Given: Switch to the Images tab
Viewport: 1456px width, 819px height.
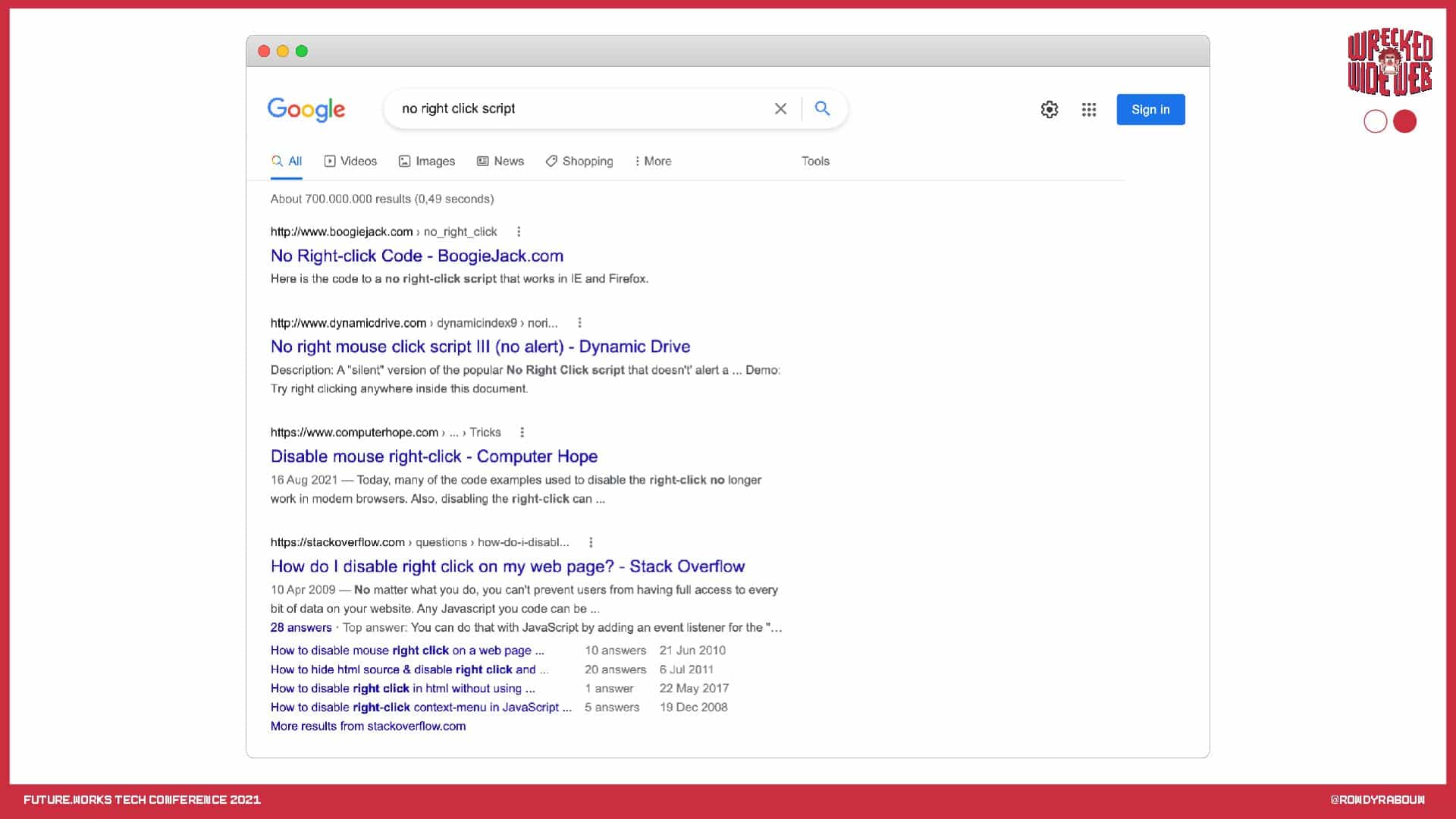Looking at the screenshot, I should point(427,161).
